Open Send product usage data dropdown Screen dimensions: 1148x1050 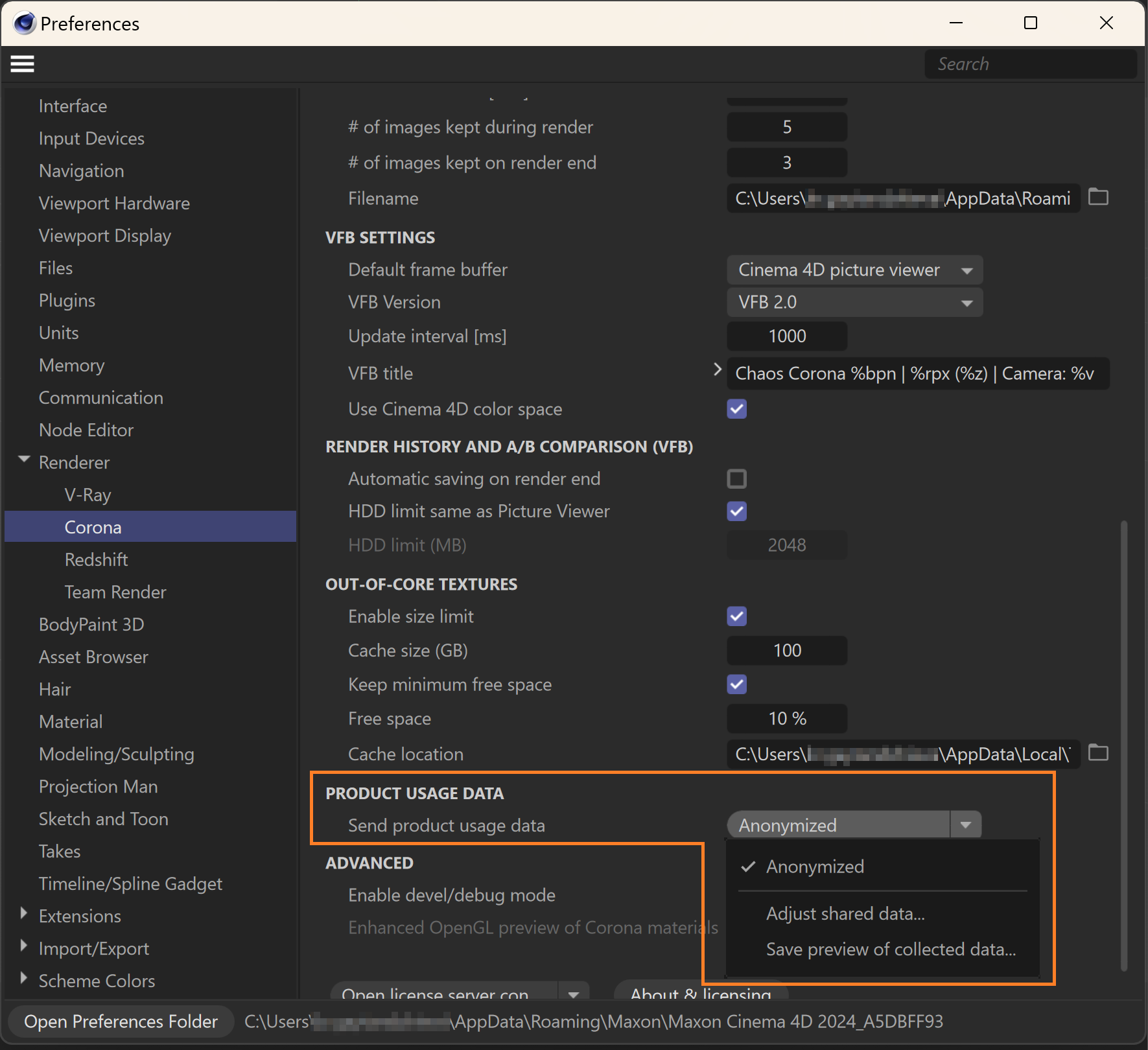click(x=854, y=825)
